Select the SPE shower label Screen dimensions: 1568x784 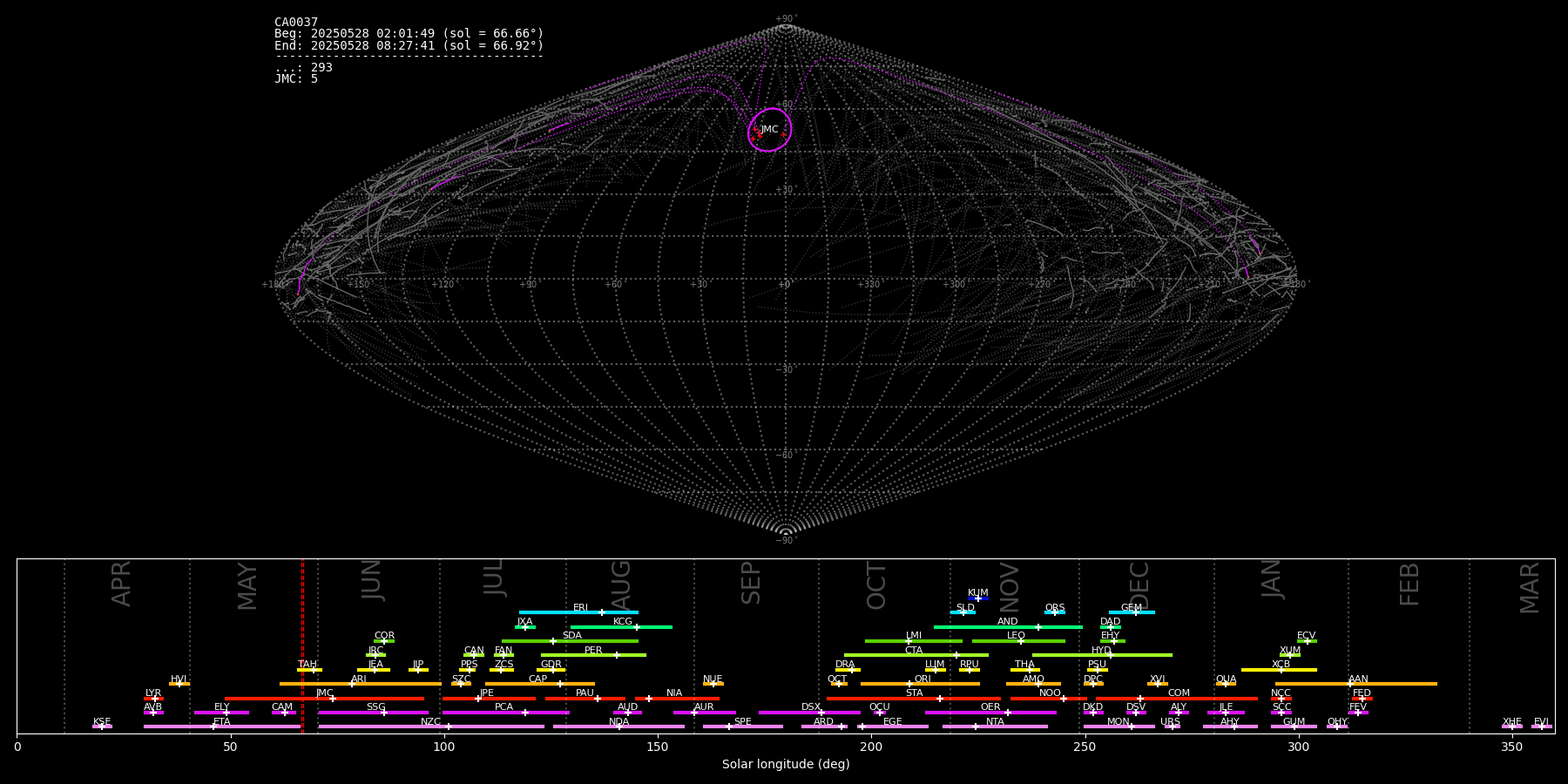pyautogui.click(x=742, y=722)
